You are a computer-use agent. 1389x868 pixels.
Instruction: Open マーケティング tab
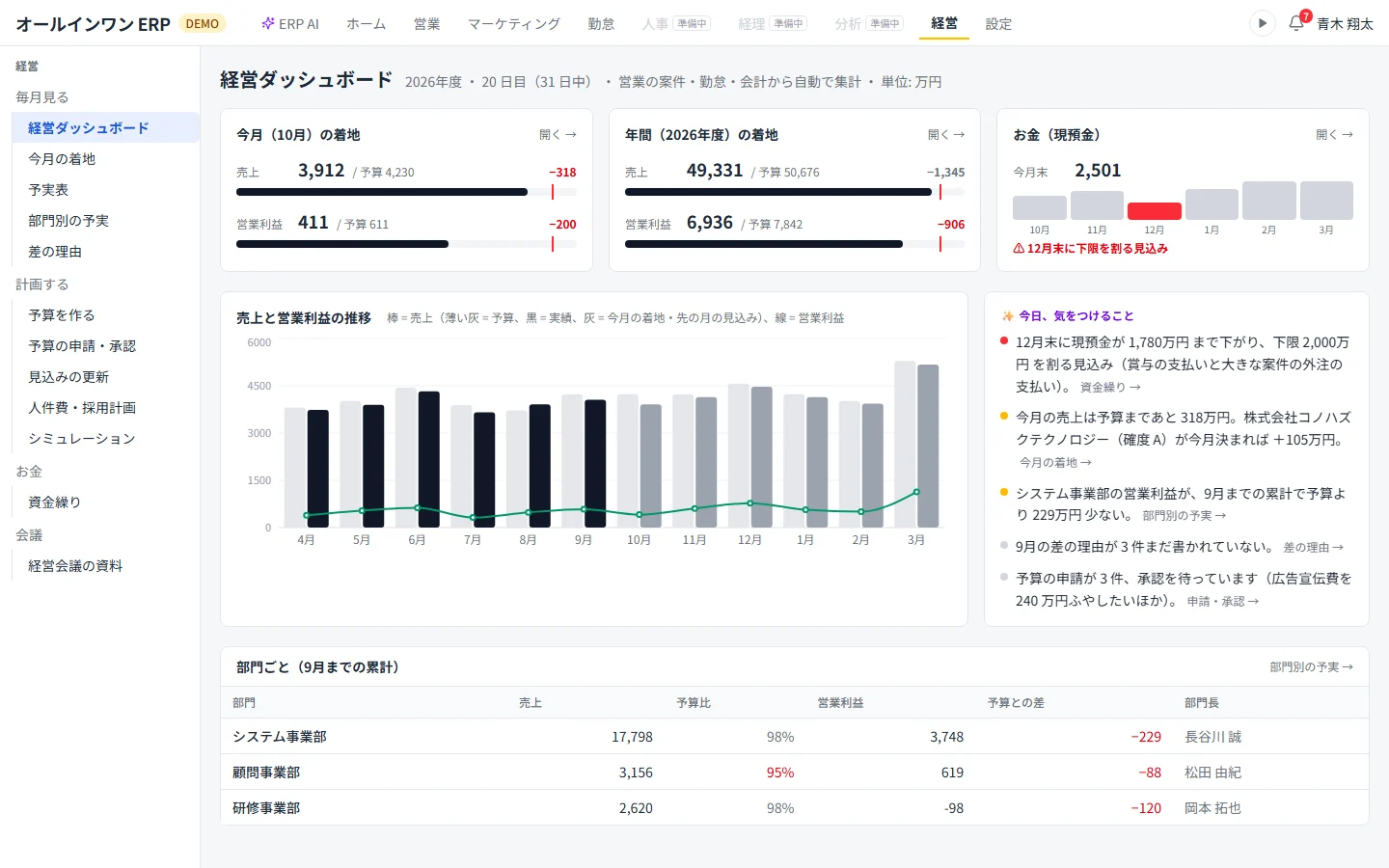tap(514, 24)
